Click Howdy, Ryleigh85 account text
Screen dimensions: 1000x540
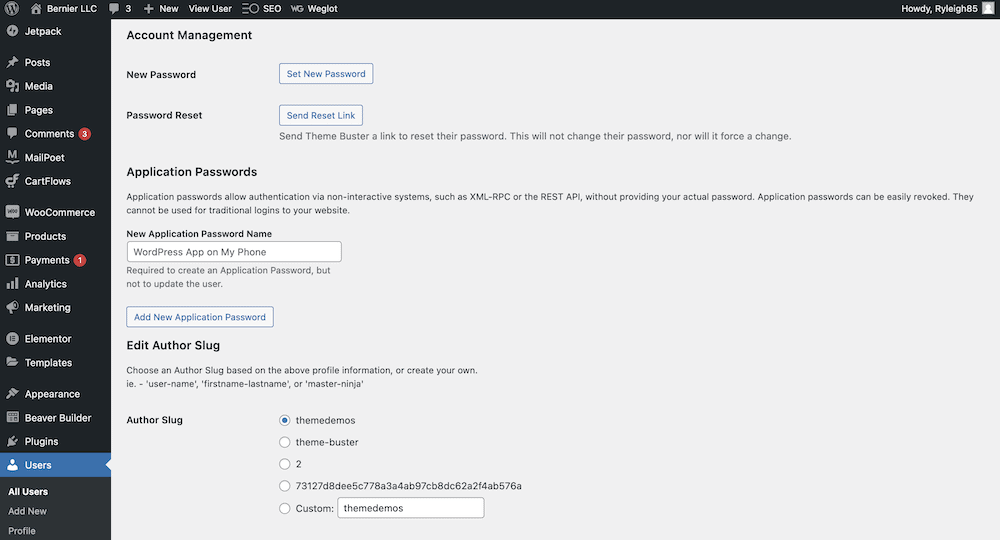pyautogui.click(x=939, y=8)
